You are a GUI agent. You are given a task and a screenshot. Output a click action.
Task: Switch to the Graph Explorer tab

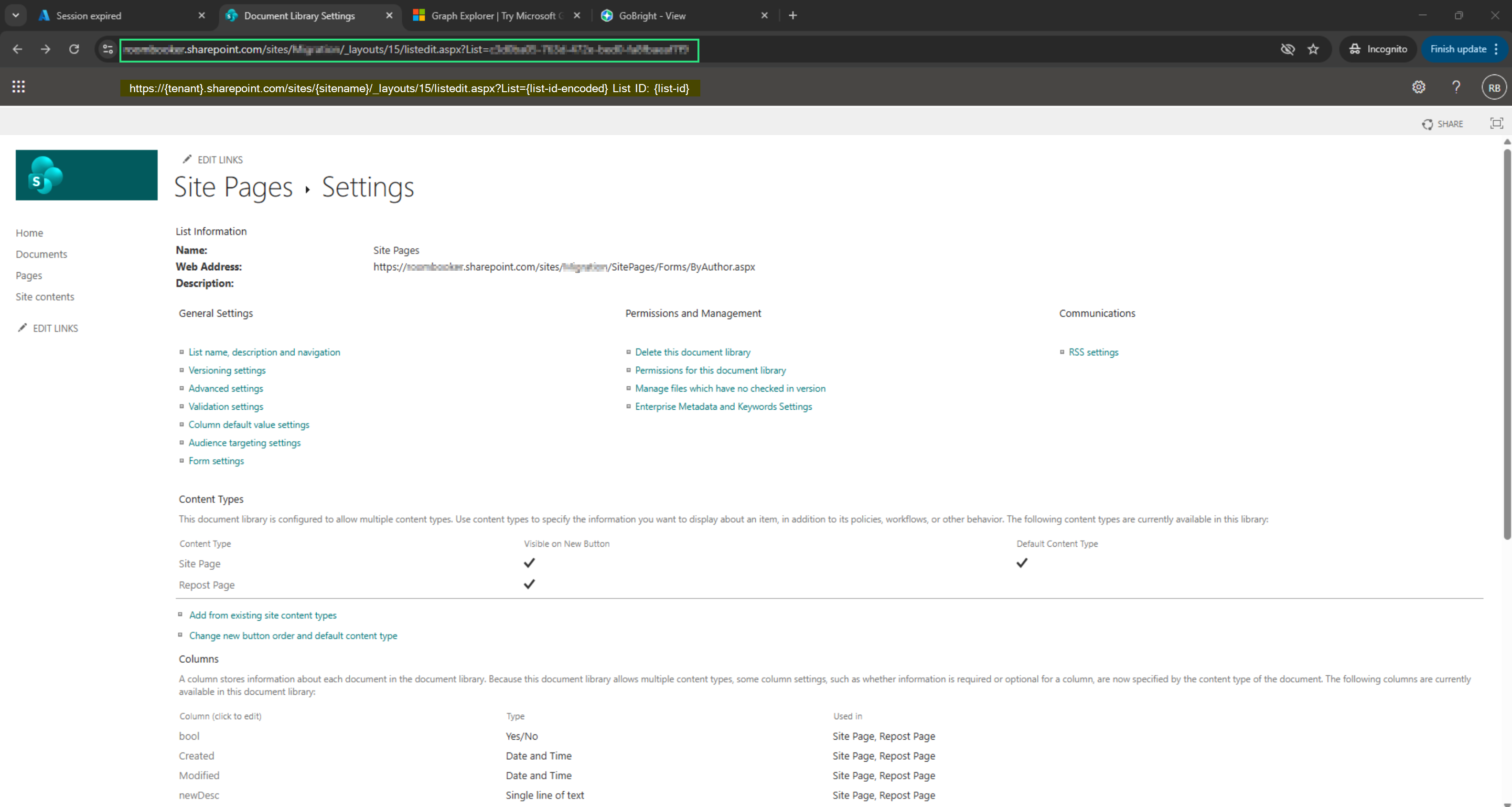pos(492,16)
